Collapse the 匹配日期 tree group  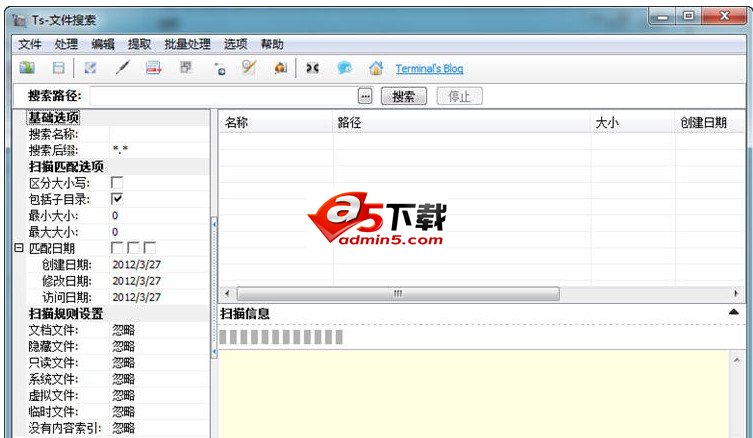pos(19,248)
